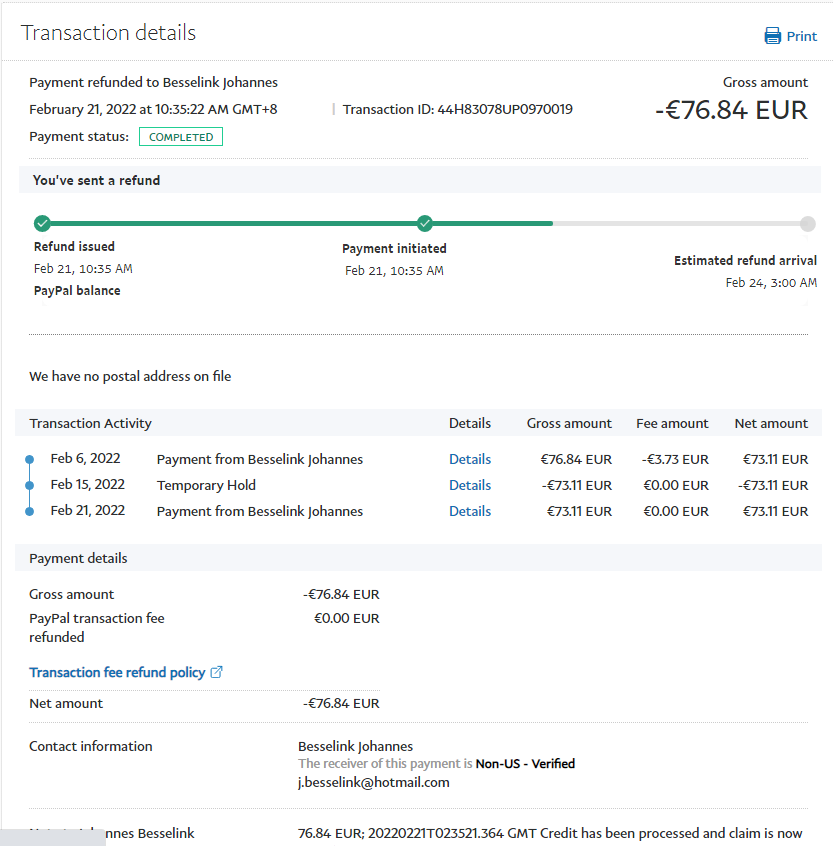Click the email j.besselink@hotmail.com

[373, 782]
